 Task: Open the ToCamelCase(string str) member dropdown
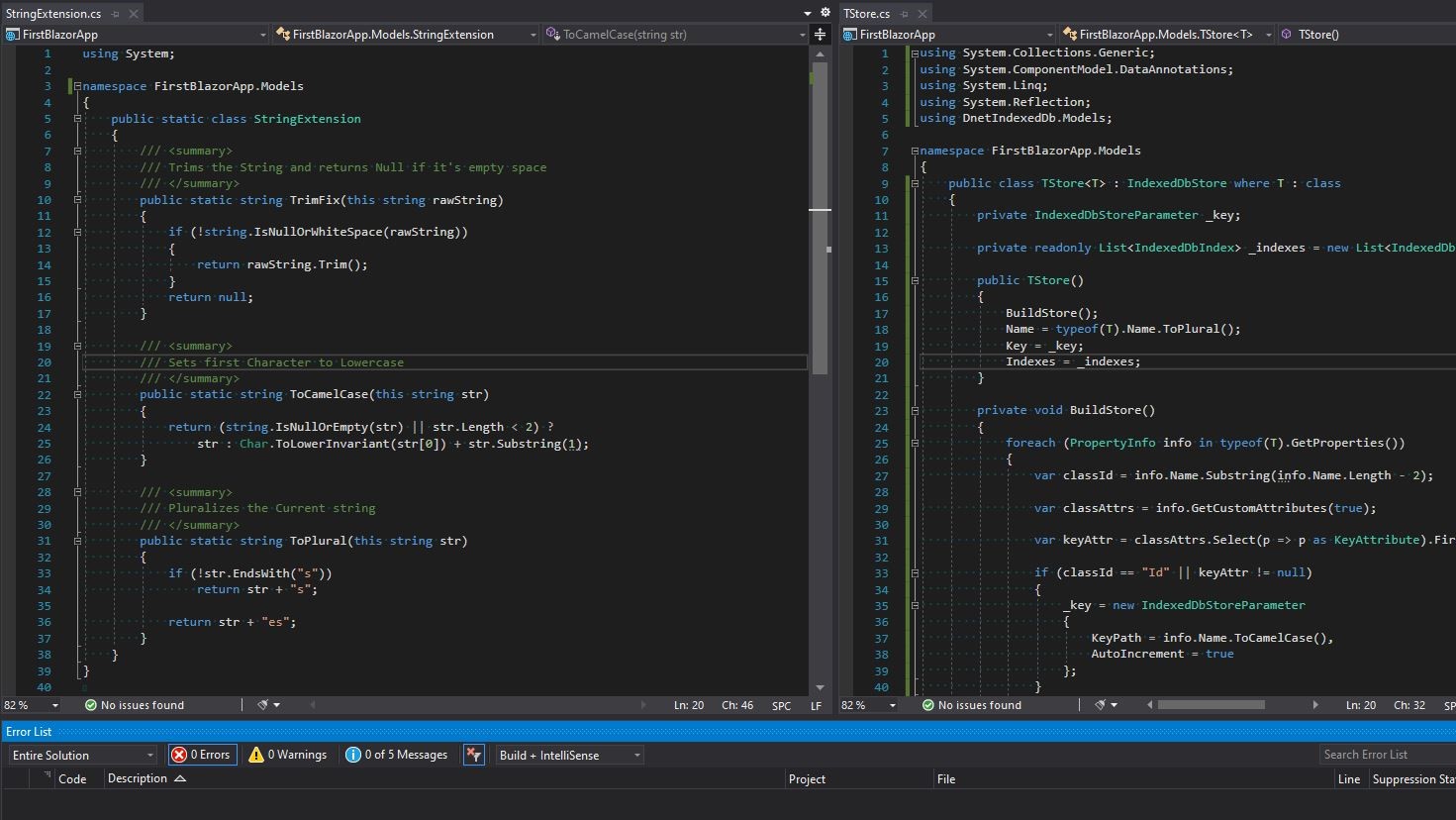[675, 35]
